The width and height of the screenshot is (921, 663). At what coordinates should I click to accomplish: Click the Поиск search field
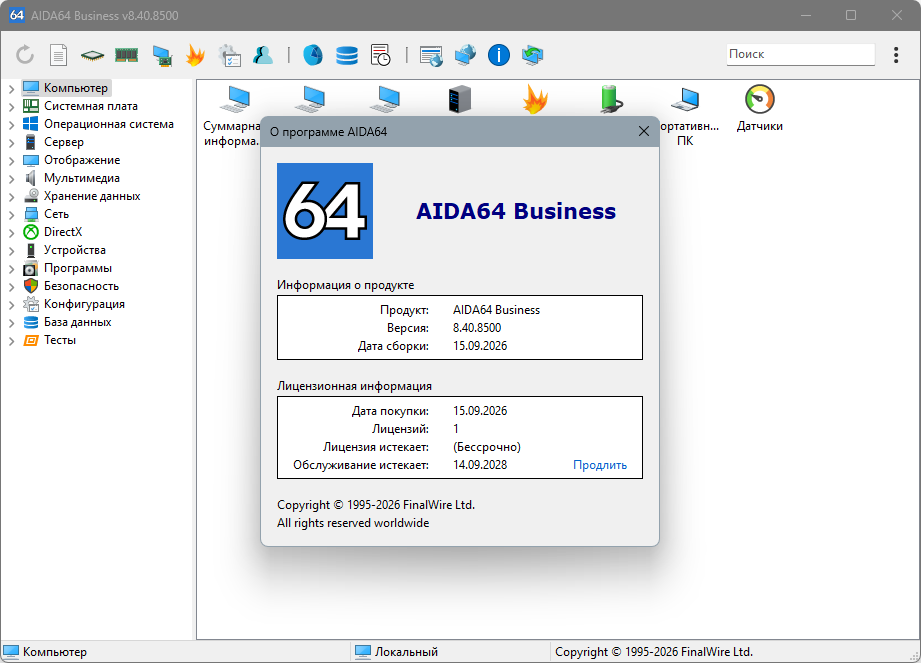801,54
